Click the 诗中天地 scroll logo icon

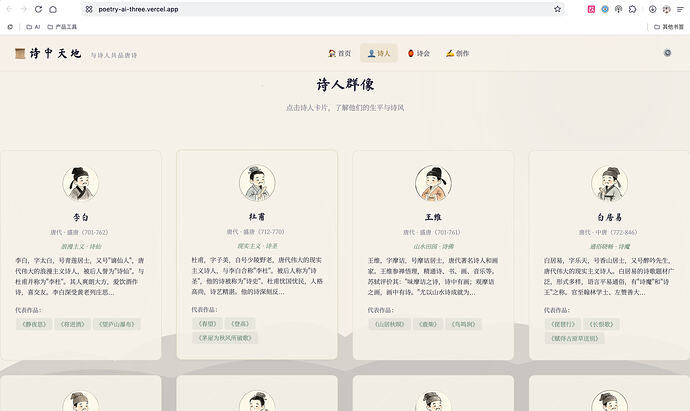pos(20,53)
